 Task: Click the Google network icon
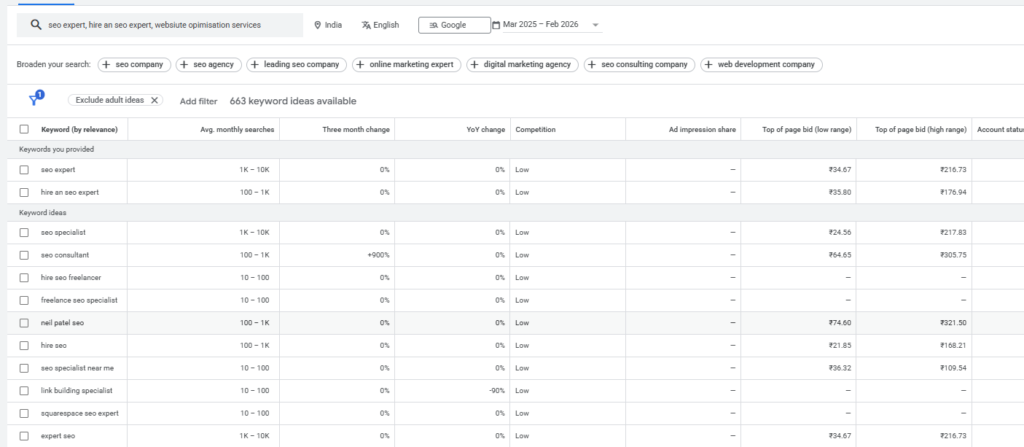[434, 25]
